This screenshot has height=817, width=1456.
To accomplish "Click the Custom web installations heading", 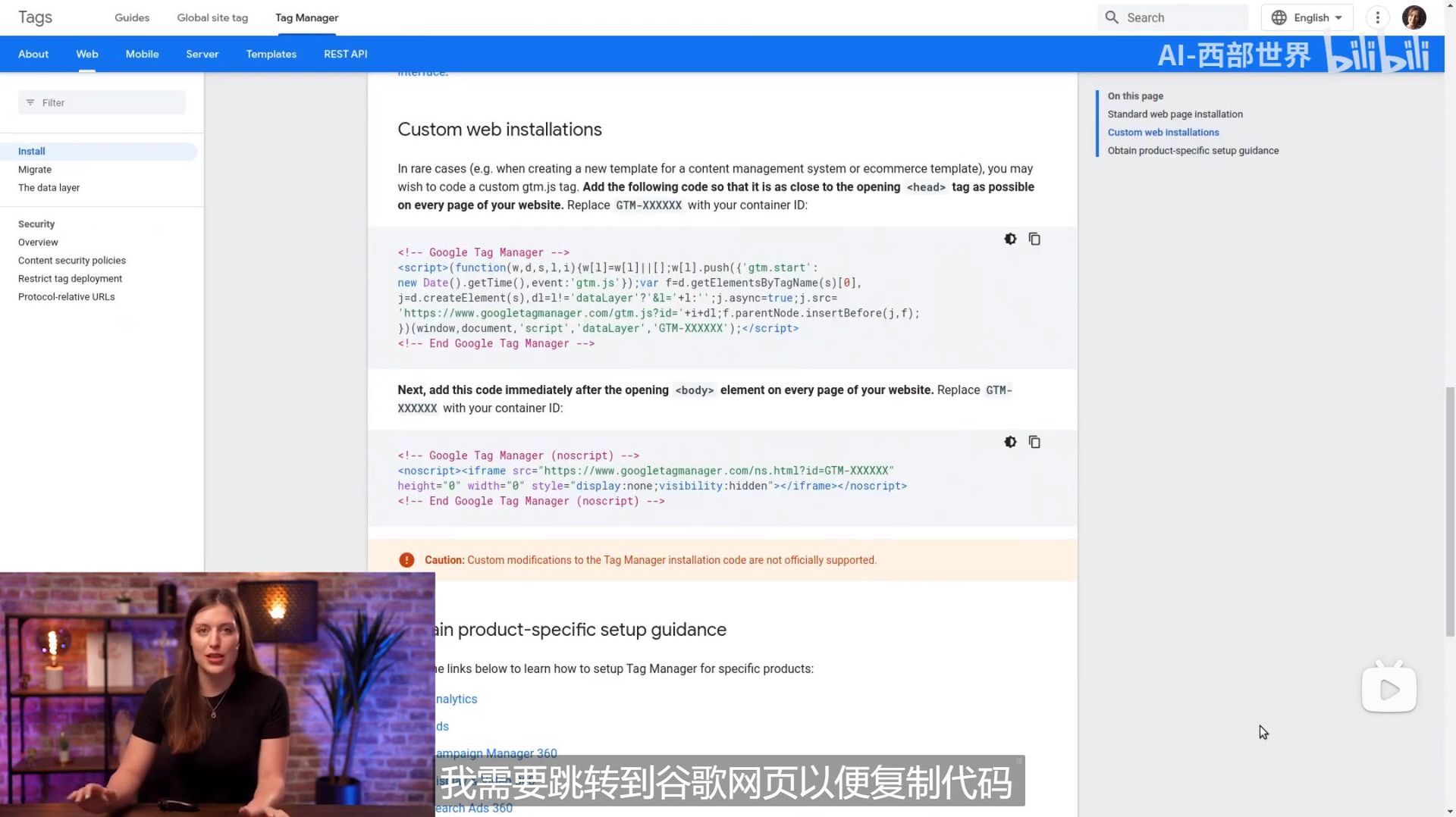I will (499, 130).
